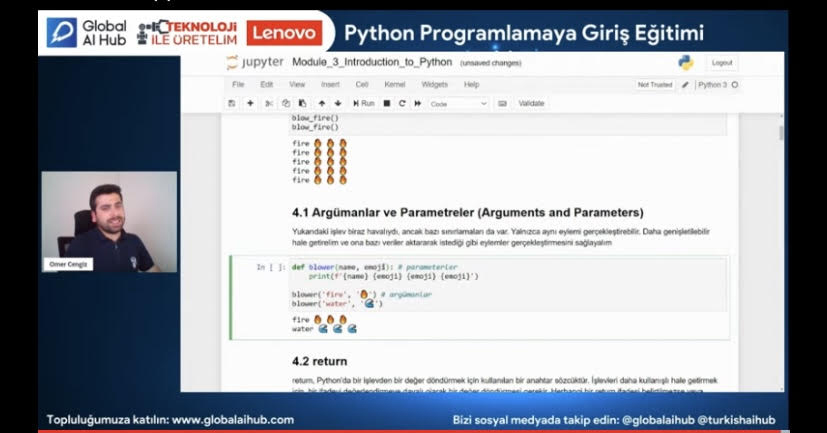Open the command palette keyboard icon

[x=502, y=103]
